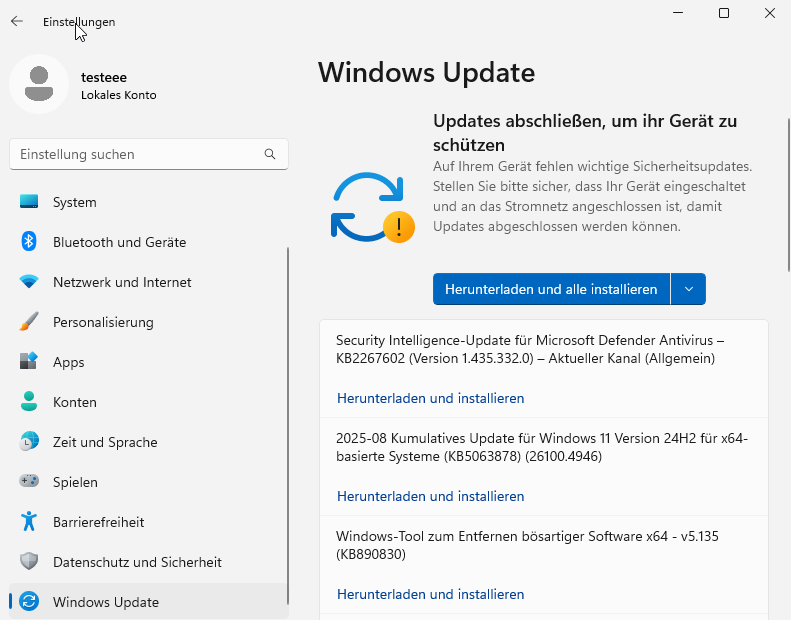Viewport: 791px width, 620px height.
Task: Click the Personalisierung paintbrush icon
Action: [x=29, y=322]
